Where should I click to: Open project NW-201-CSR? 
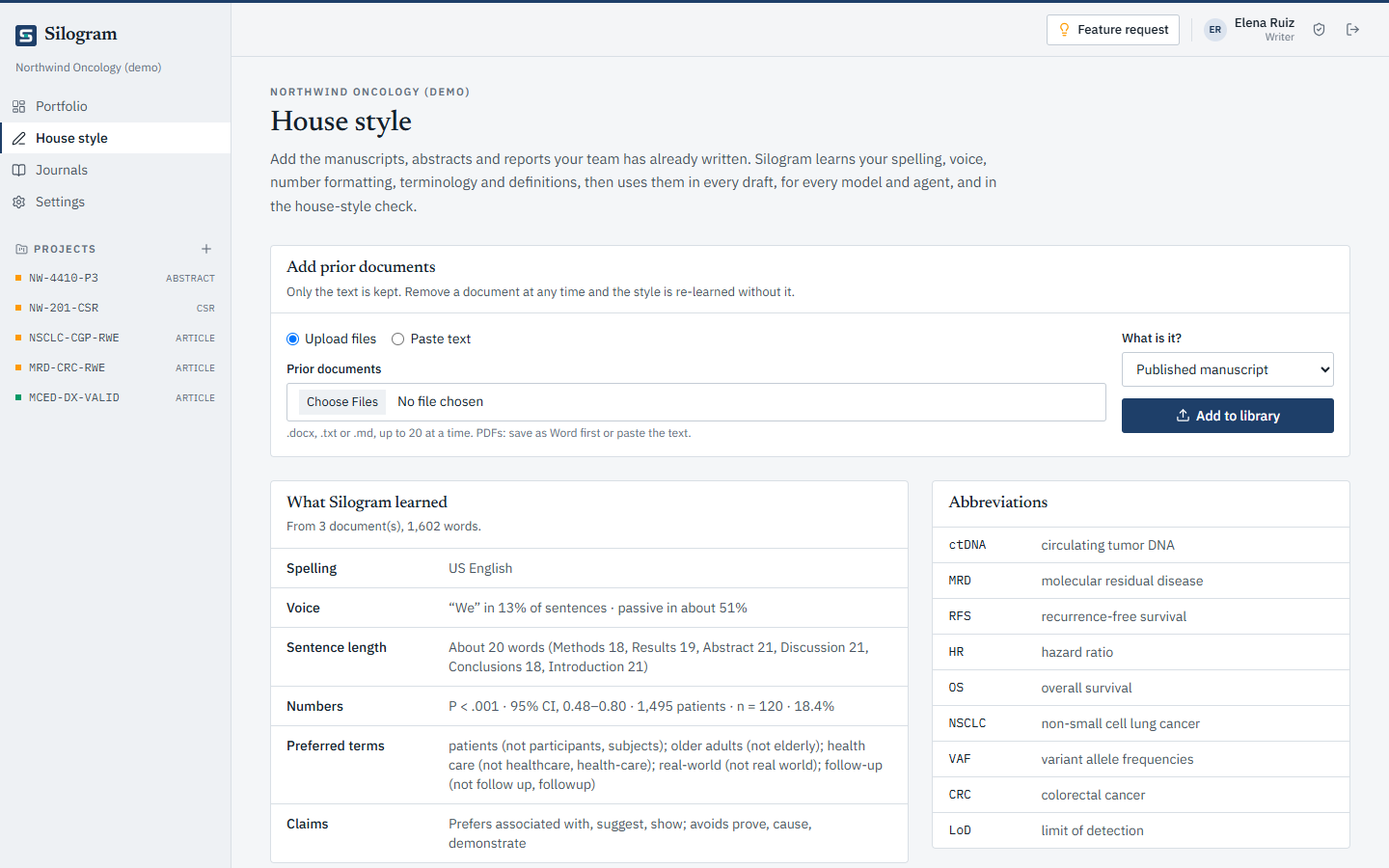116,308
